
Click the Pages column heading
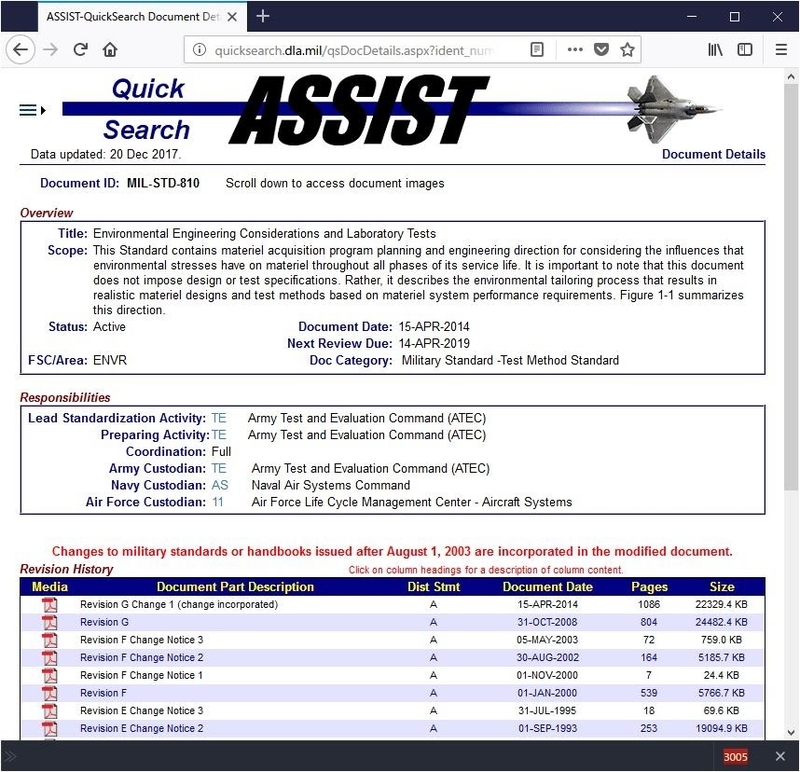click(x=649, y=587)
